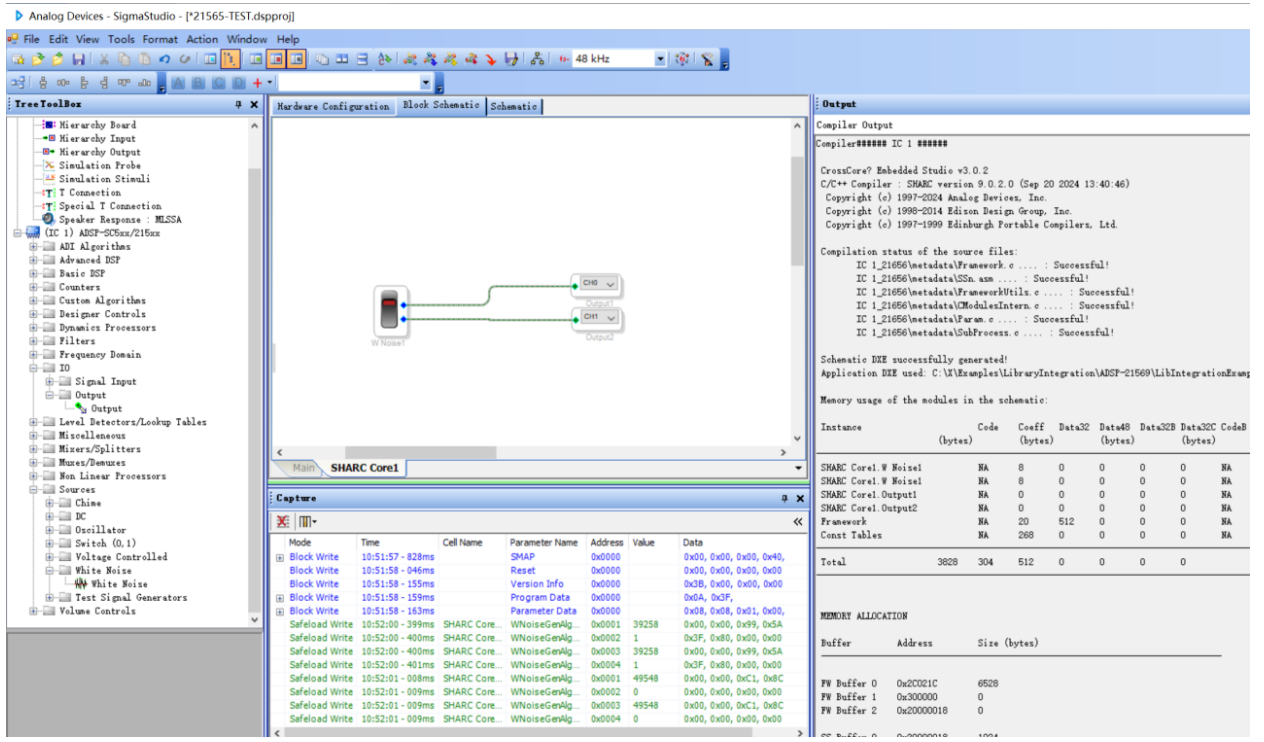
Task: Expand the ADI Algorithms tree node
Action: [34, 246]
